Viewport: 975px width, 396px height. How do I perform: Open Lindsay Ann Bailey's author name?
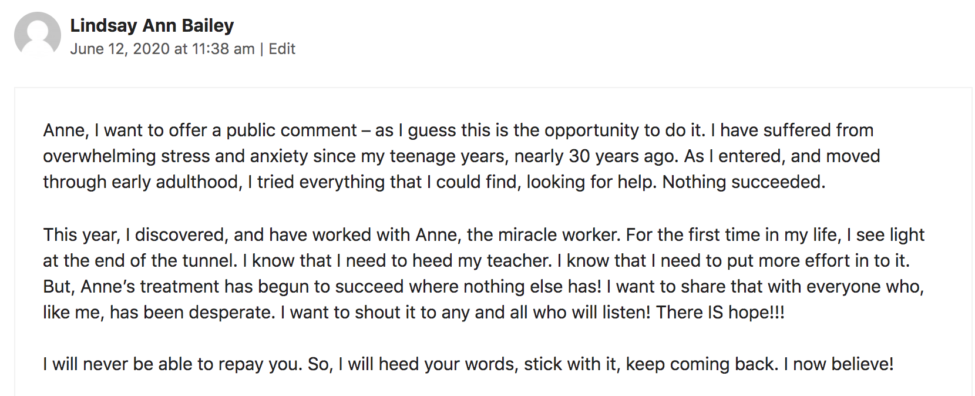click(152, 26)
